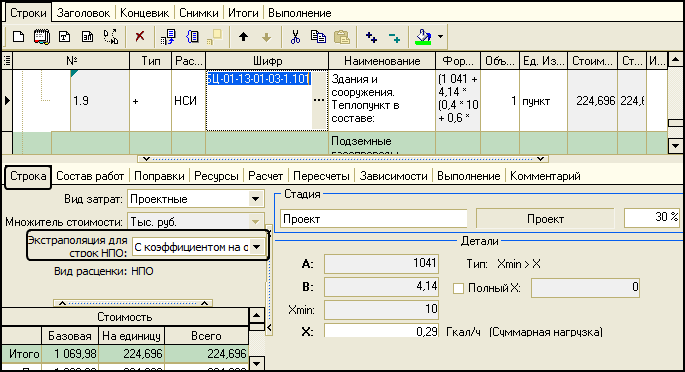This screenshot has width=685, height=372.
Task: Click the blue document-with-arrow toolbar icon
Action: click(168, 37)
